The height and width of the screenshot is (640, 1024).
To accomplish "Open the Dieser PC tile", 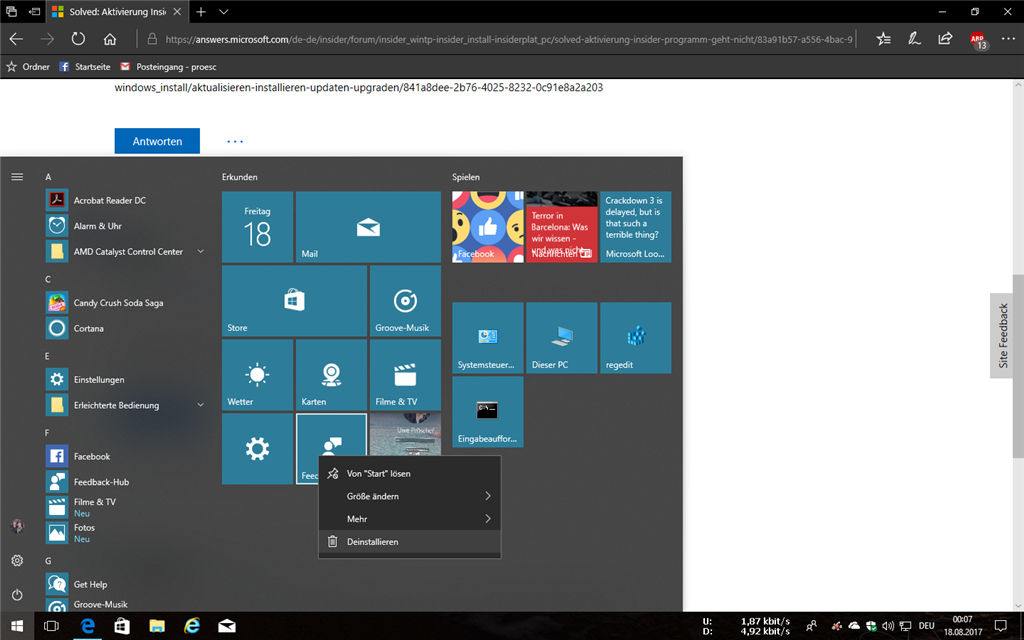I will (x=562, y=338).
